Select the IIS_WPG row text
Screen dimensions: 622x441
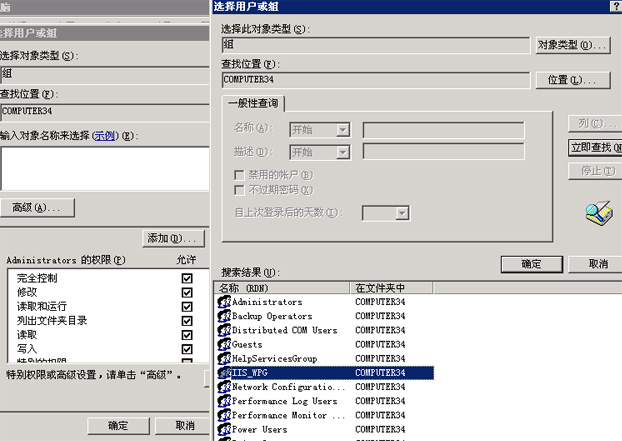click(x=250, y=373)
